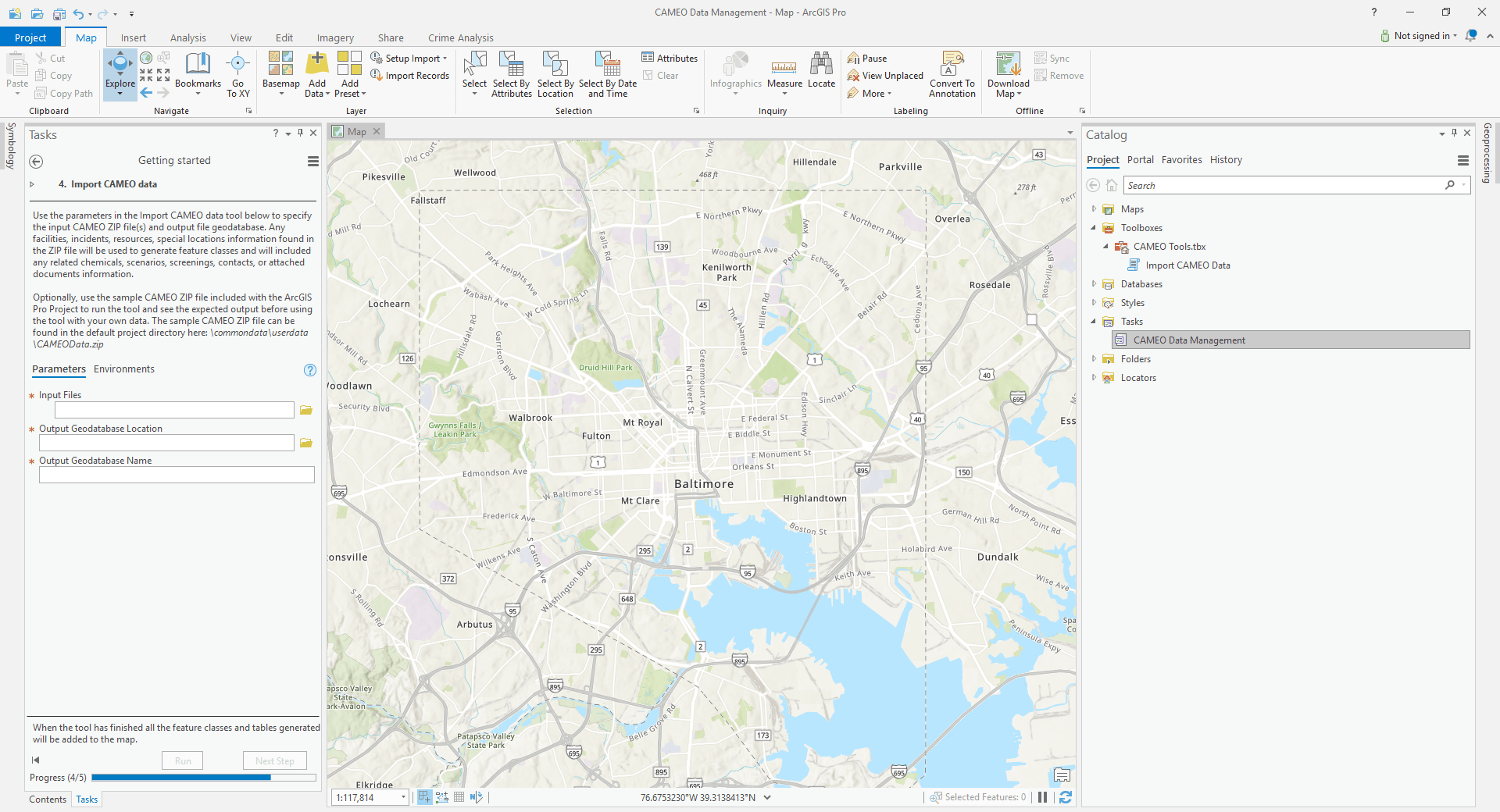Toggle snapping in the map status bar
This screenshot has width=1500, height=812.
coord(424,797)
